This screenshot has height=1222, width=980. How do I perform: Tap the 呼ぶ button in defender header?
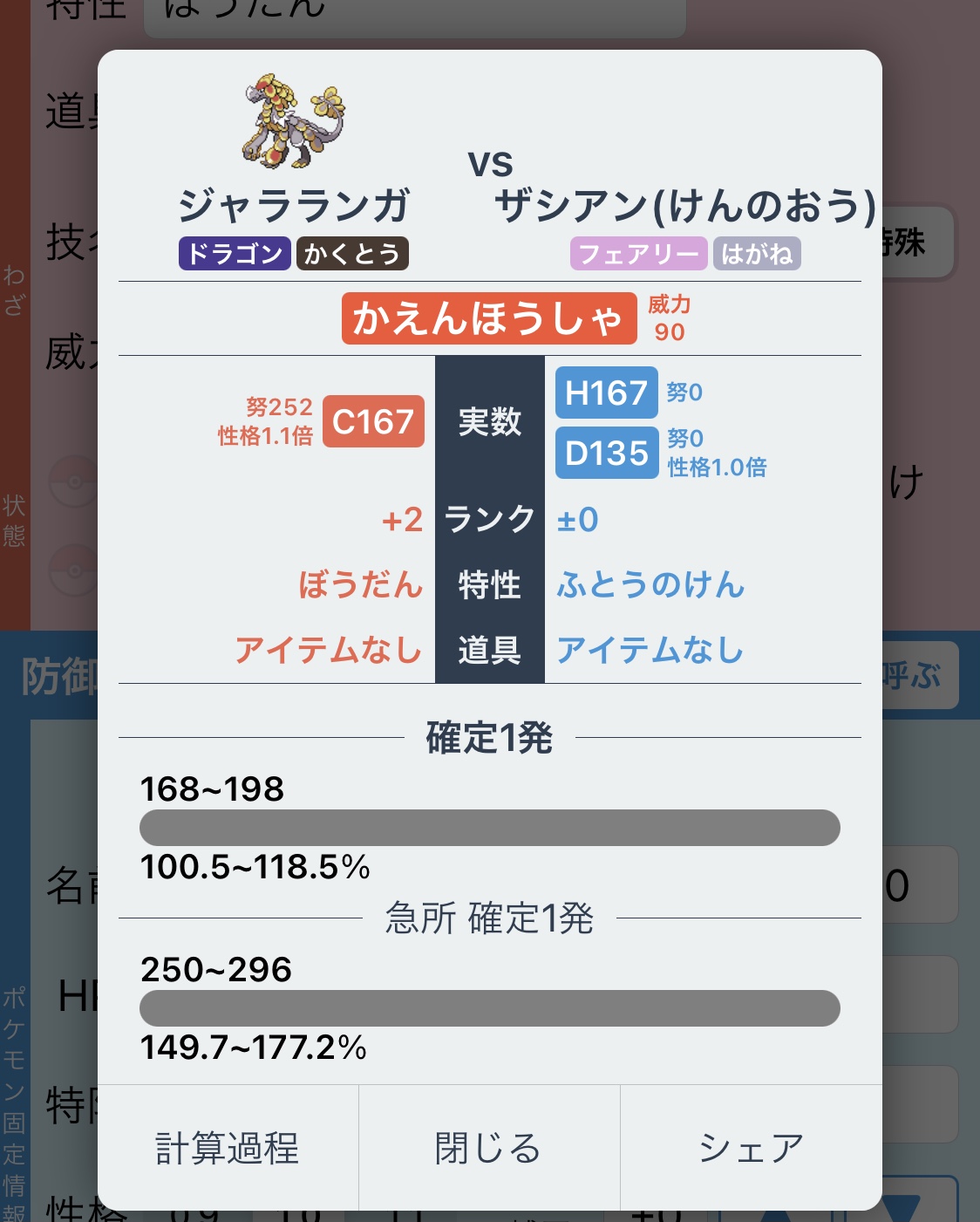tap(919, 676)
